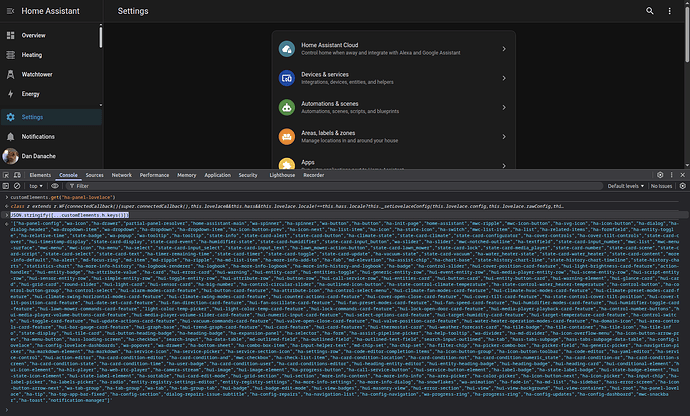
Task: Open the Settings page overflow menu
Action: click(670, 11)
